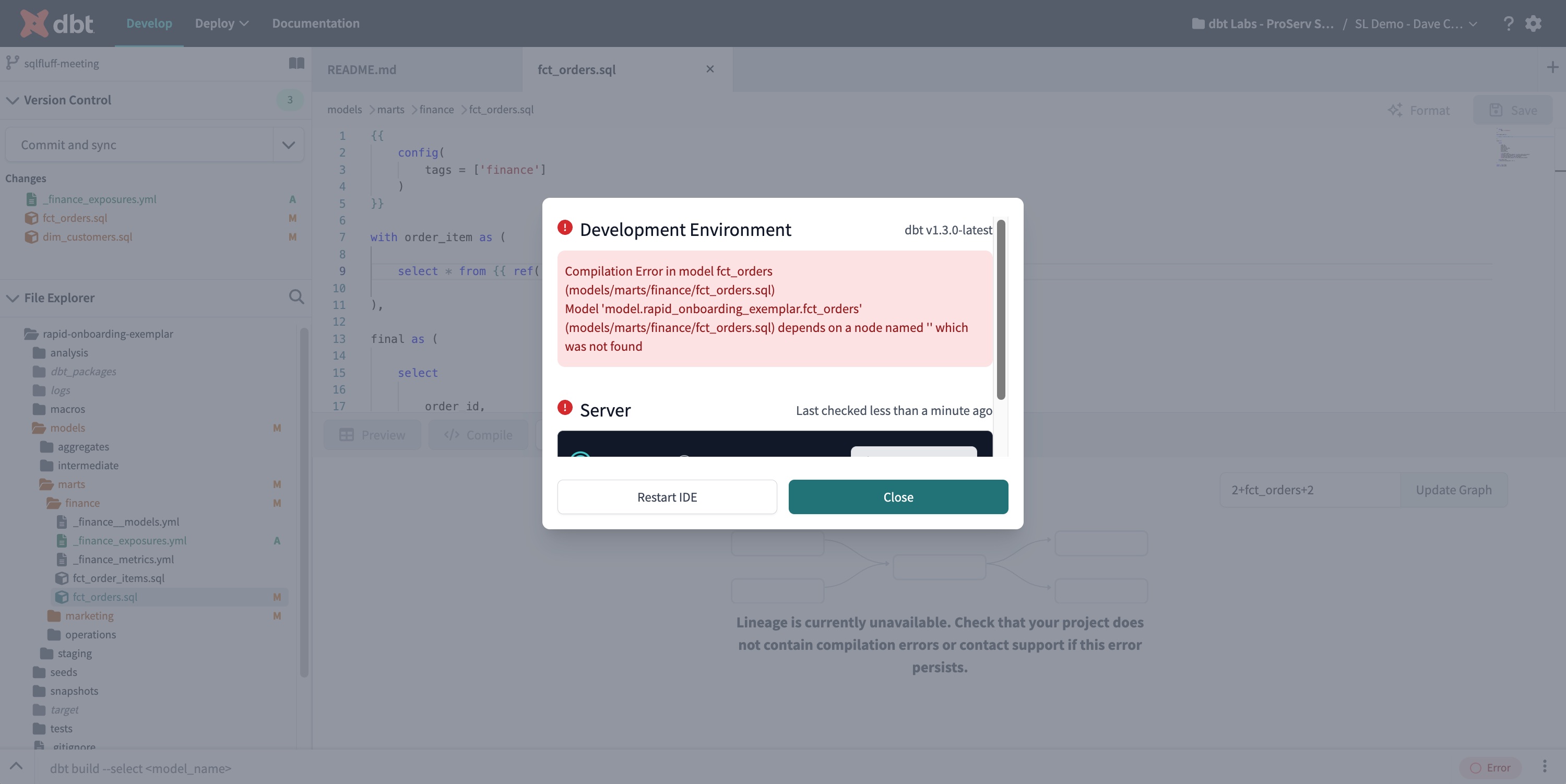Click the fct_orders.sql file in sidebar
Screen dimensions: 1566x784
coord(105,597)
